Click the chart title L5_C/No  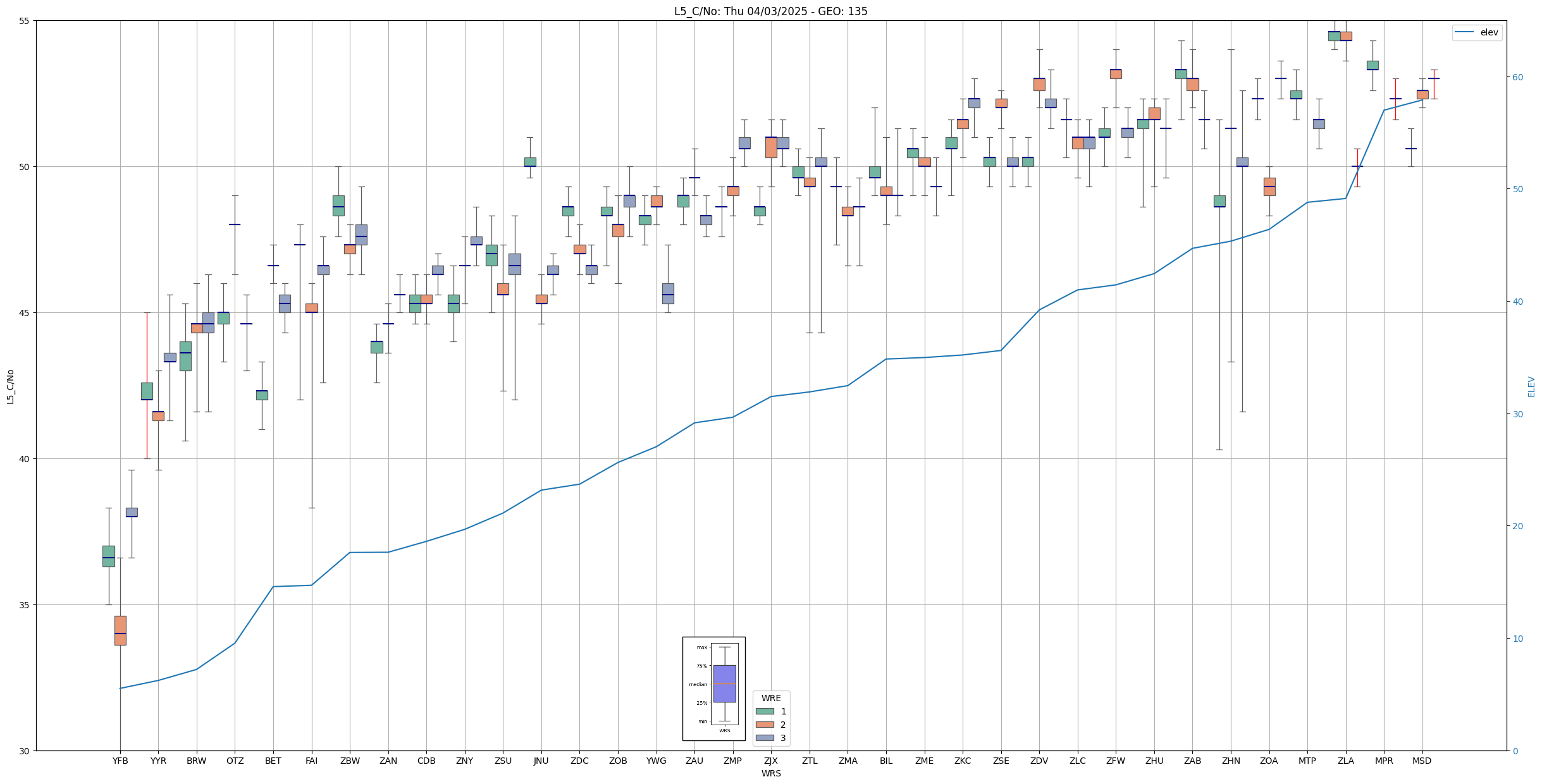coord(770,11)
